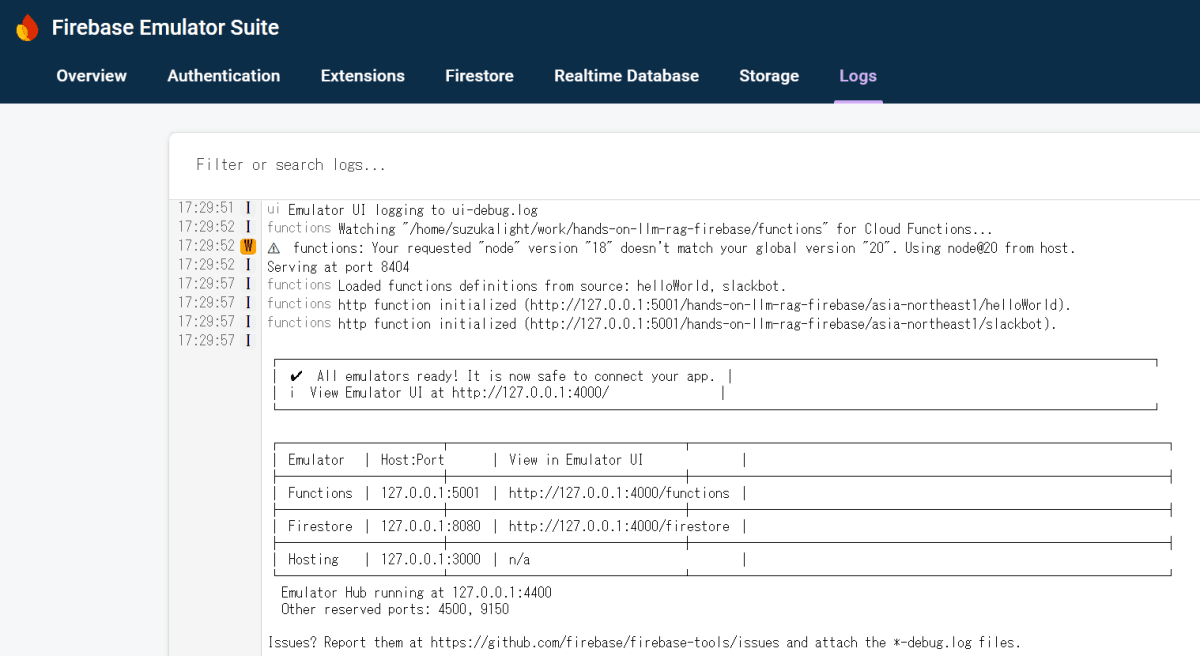Click the Firebase flame logo icon

(x=28, y=28)
